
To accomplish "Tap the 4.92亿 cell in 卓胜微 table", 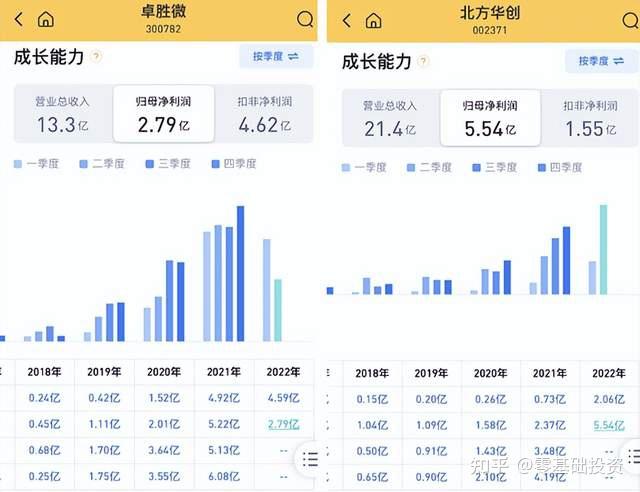I will tap(224, 398).
